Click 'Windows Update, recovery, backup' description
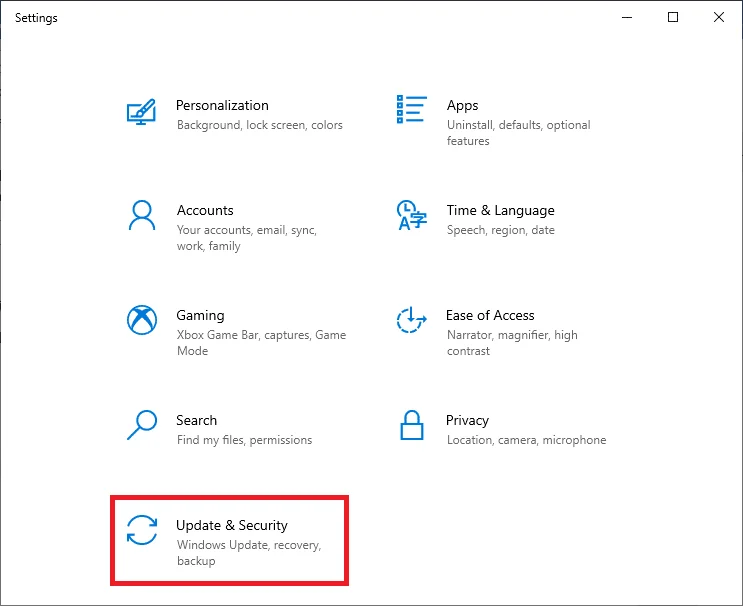Screen dimensions: 743x606 click(249, 552)
